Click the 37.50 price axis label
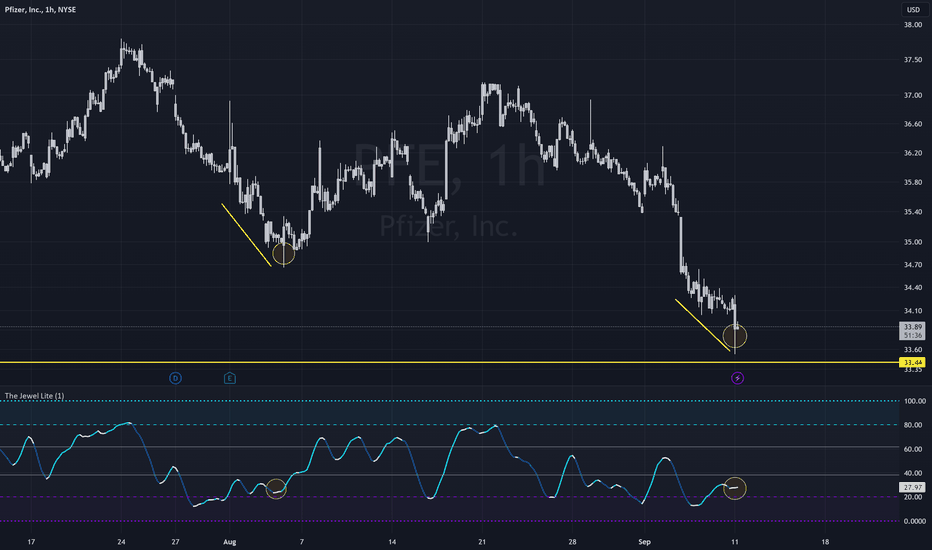This screenshot has height=550, width=932. pyautogui.click(x=913, y=60)
